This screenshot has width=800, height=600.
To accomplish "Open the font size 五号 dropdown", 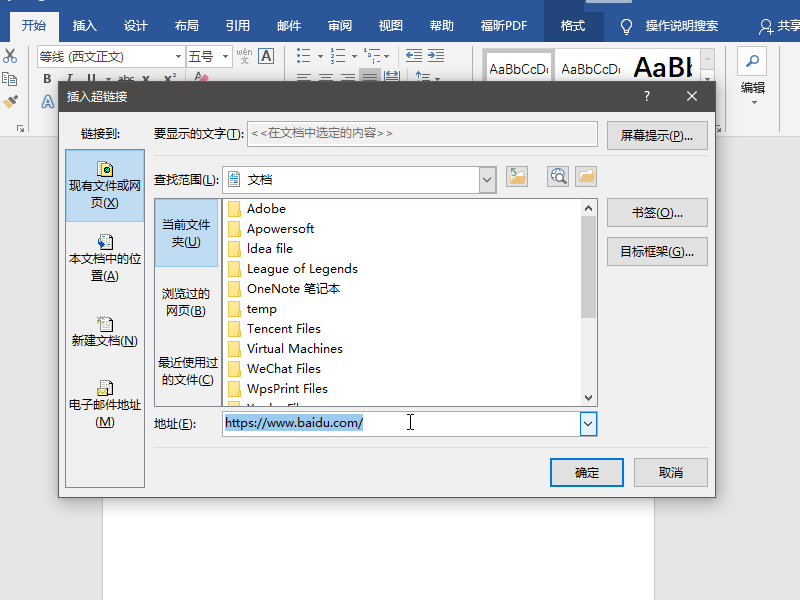I will point(226,57).
